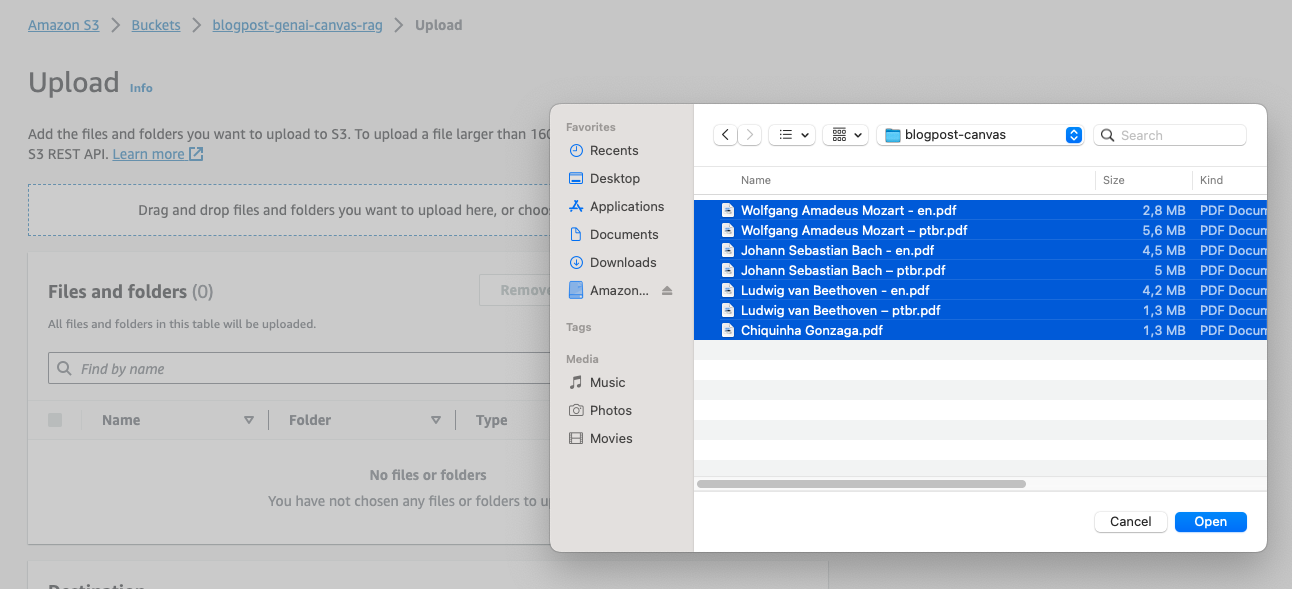Sort the table by Name column arrow
This screenshot has height=589, width=1292.
(x=249, y=420)
